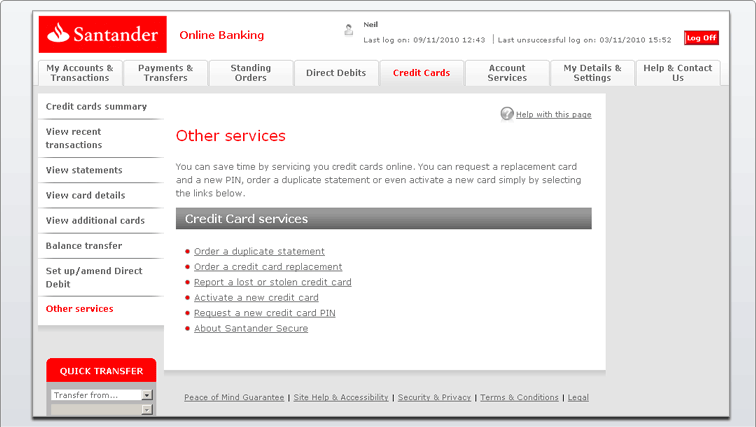
Task: Click the Legal footer link
Action: coord(578,397)
